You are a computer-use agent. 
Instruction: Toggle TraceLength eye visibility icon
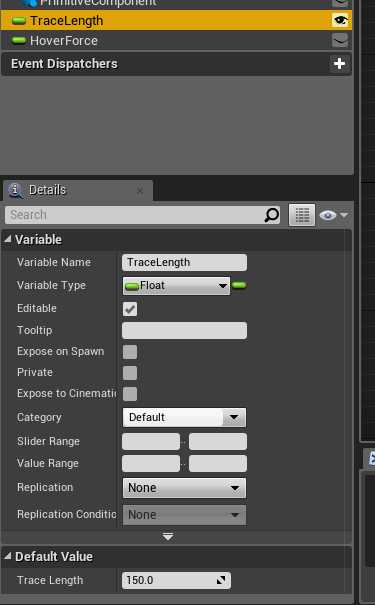340,20
